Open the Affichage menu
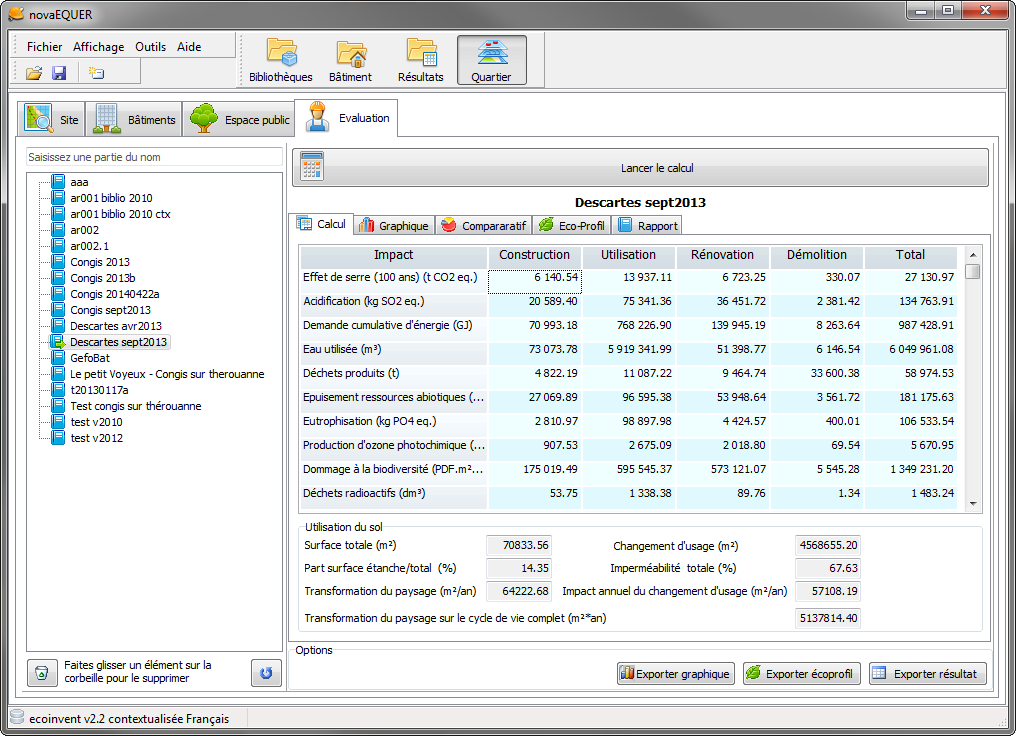1016x736 pixels. point(98,47)
